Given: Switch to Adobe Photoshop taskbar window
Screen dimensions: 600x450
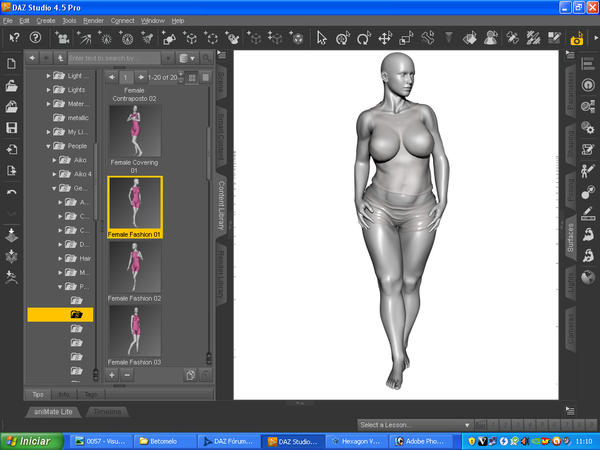Looking at the screenshot, I should tap(420, 441).
